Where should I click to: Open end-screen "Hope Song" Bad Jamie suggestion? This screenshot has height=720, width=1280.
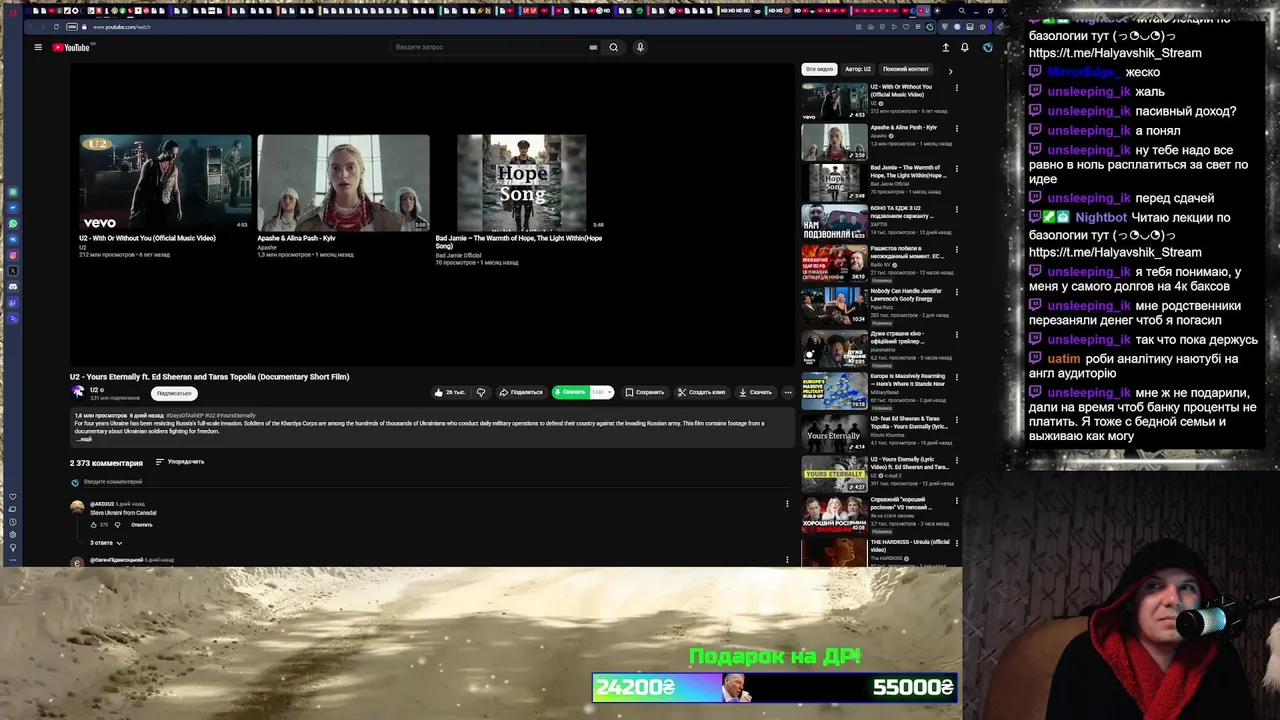click(521, 183)
